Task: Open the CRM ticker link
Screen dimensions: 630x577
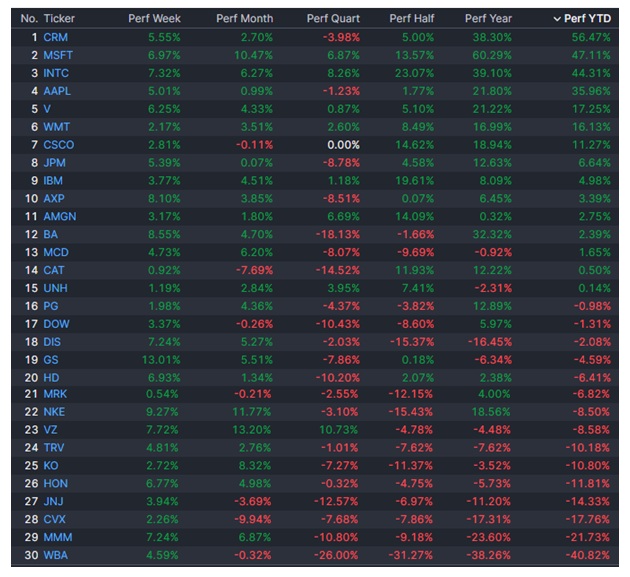Action: [x=55, y=37]
